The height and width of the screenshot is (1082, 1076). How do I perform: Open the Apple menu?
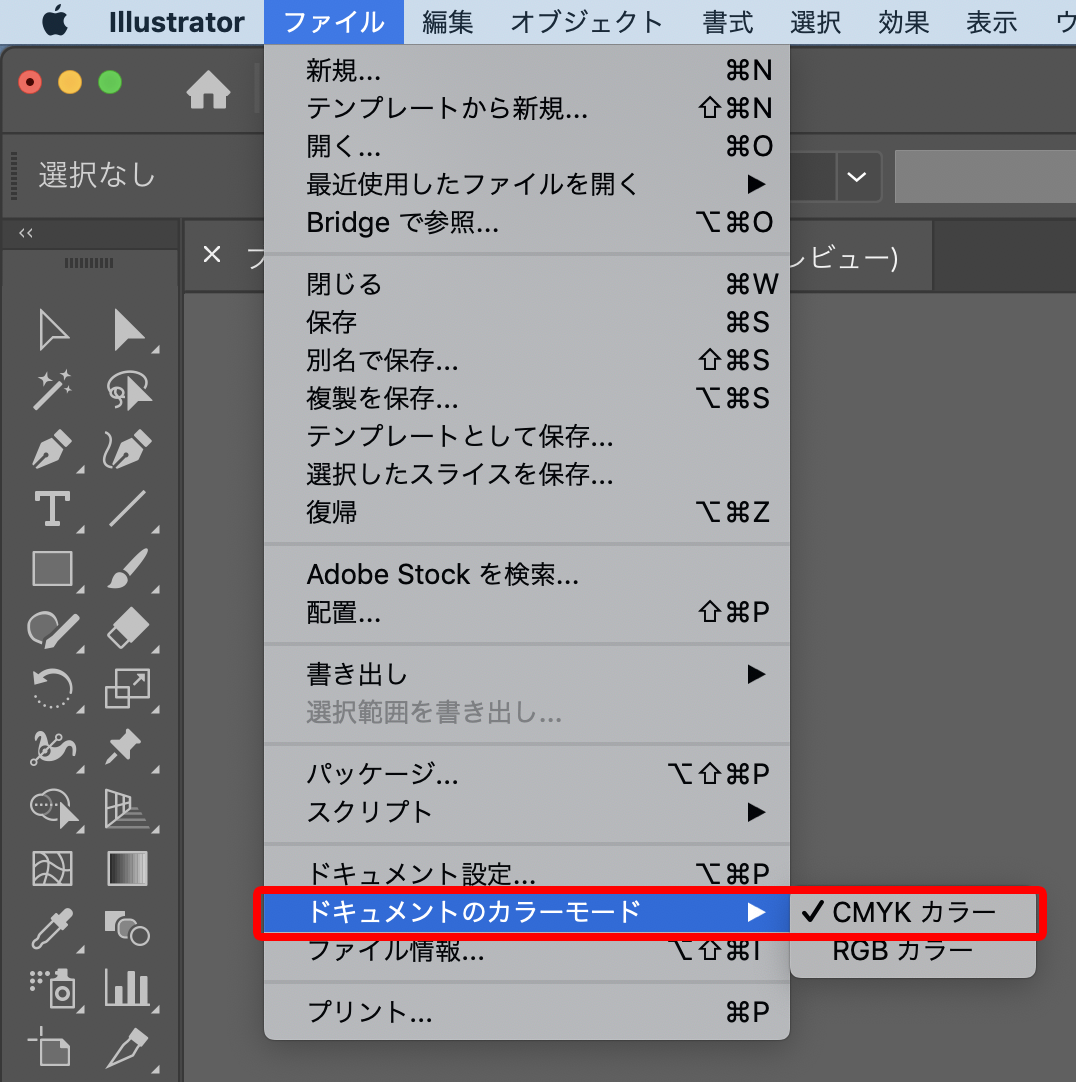tap(55, 21)
